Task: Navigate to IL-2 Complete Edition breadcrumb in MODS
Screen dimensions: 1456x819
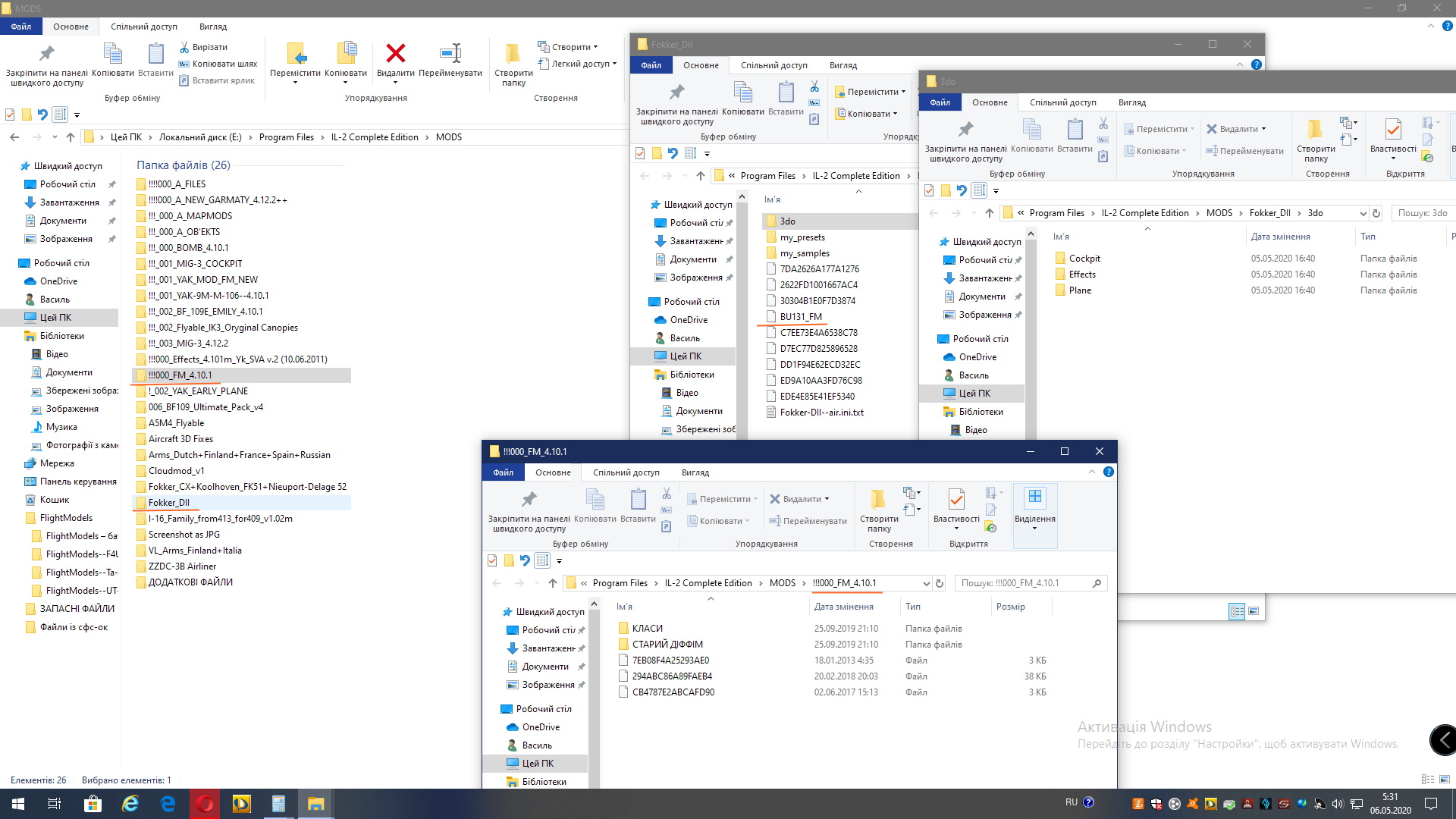Action: [x=375, y=137]
